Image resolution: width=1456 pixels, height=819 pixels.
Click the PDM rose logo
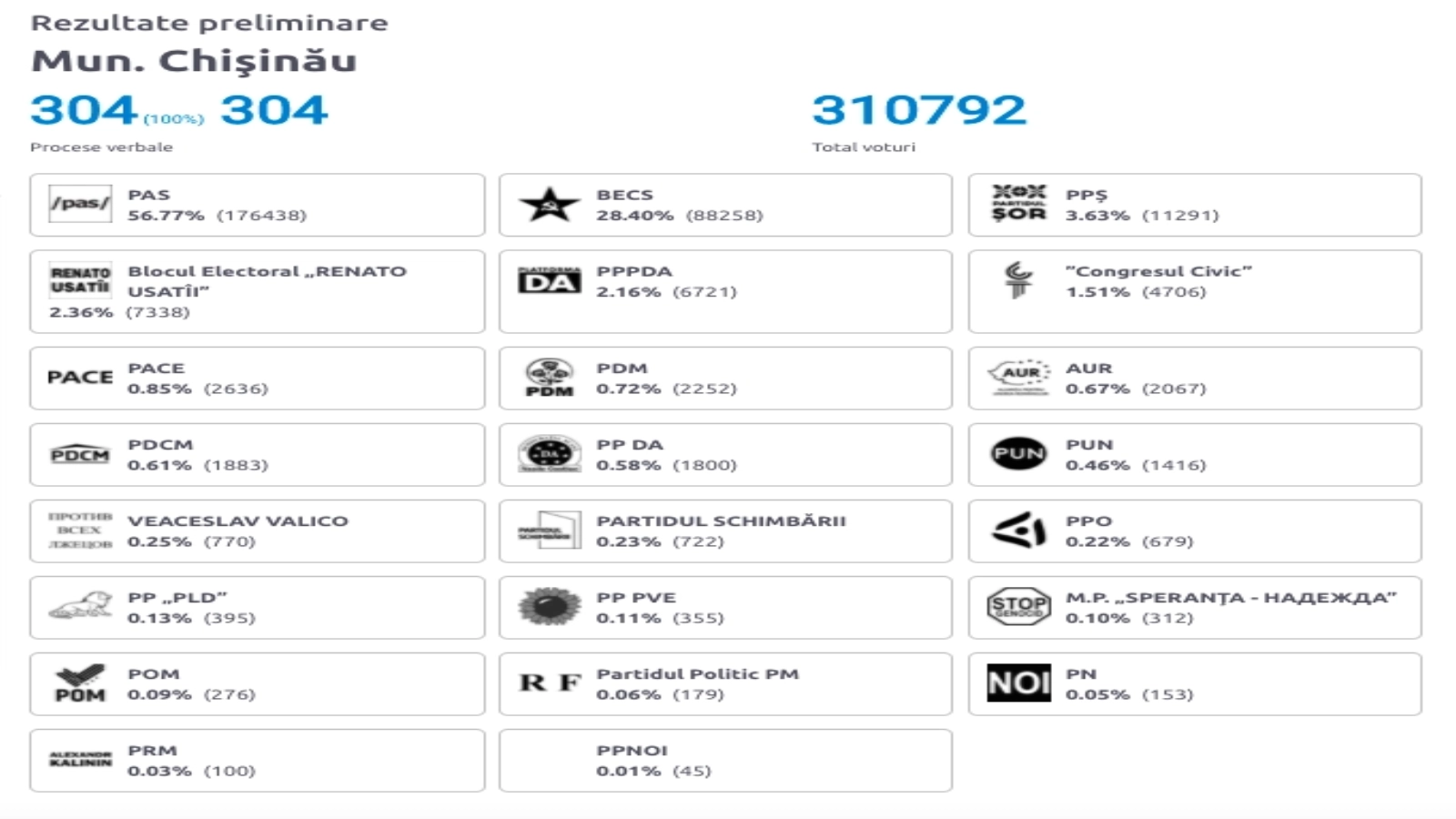coord(549,378)
